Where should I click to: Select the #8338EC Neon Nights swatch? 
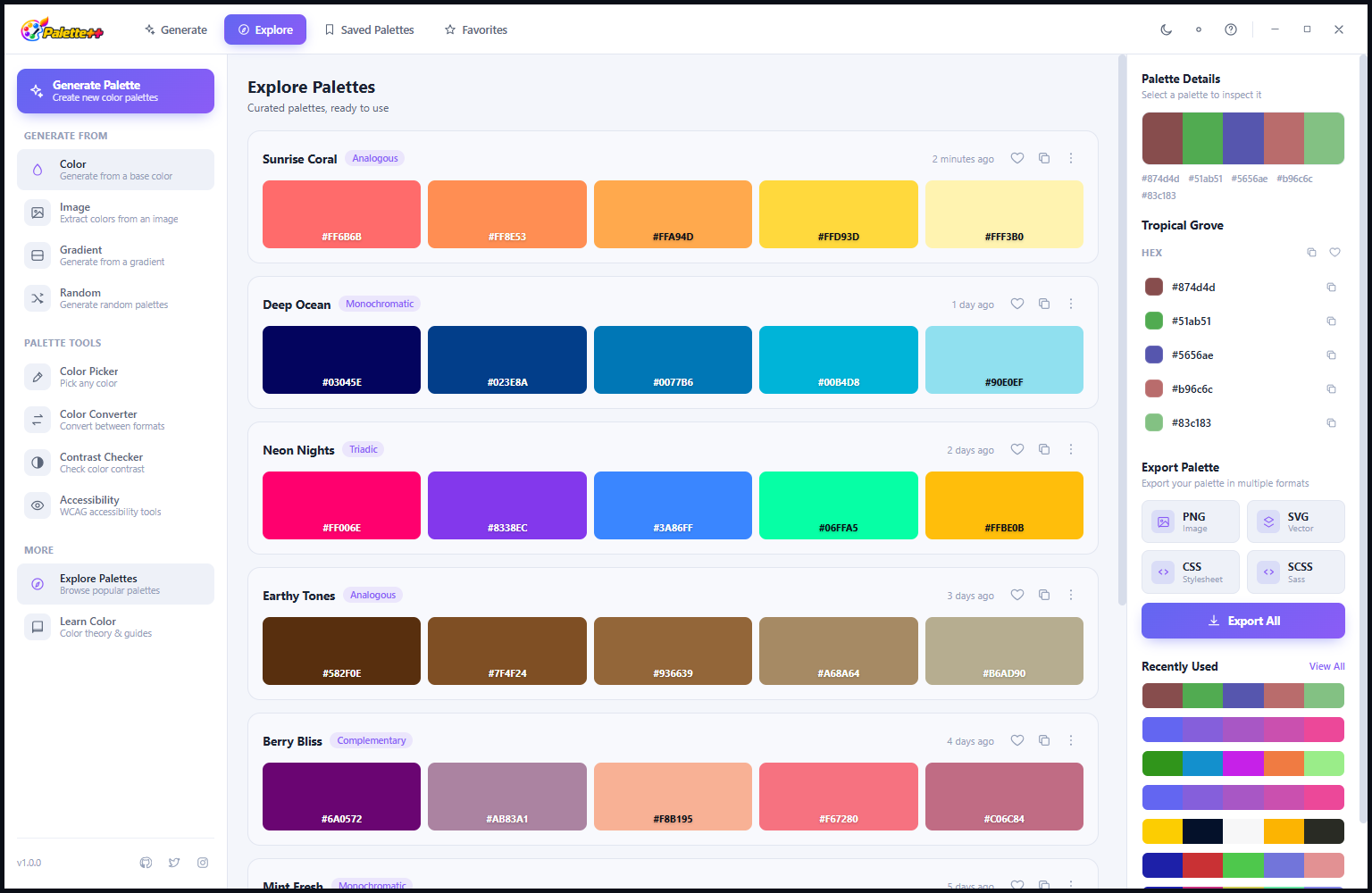pos(507,505)
